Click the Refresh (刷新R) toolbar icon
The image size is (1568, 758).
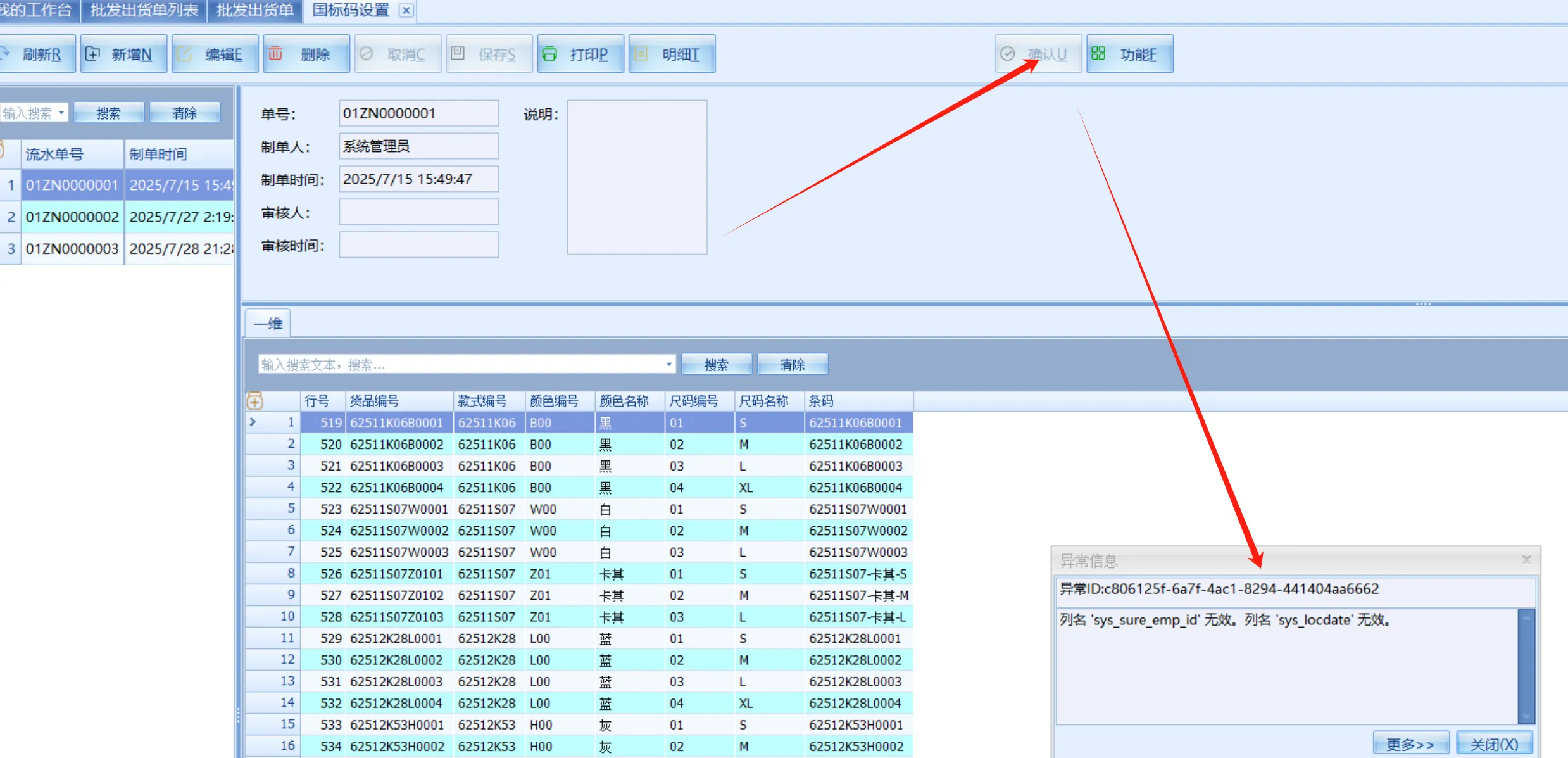click(x=5, y=54)
